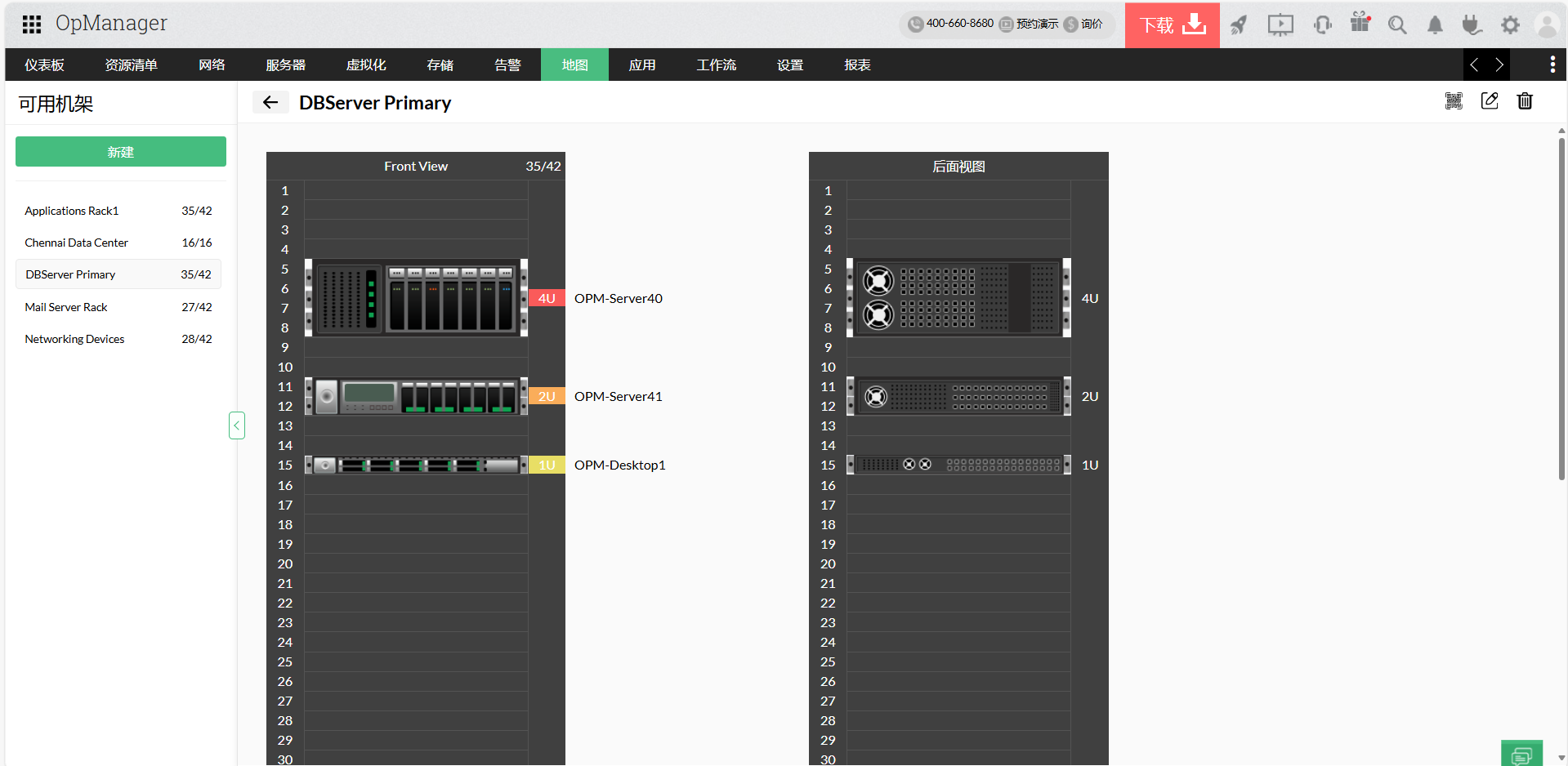
Task: Click the plug integrations icon
Action: [1472, 24]
